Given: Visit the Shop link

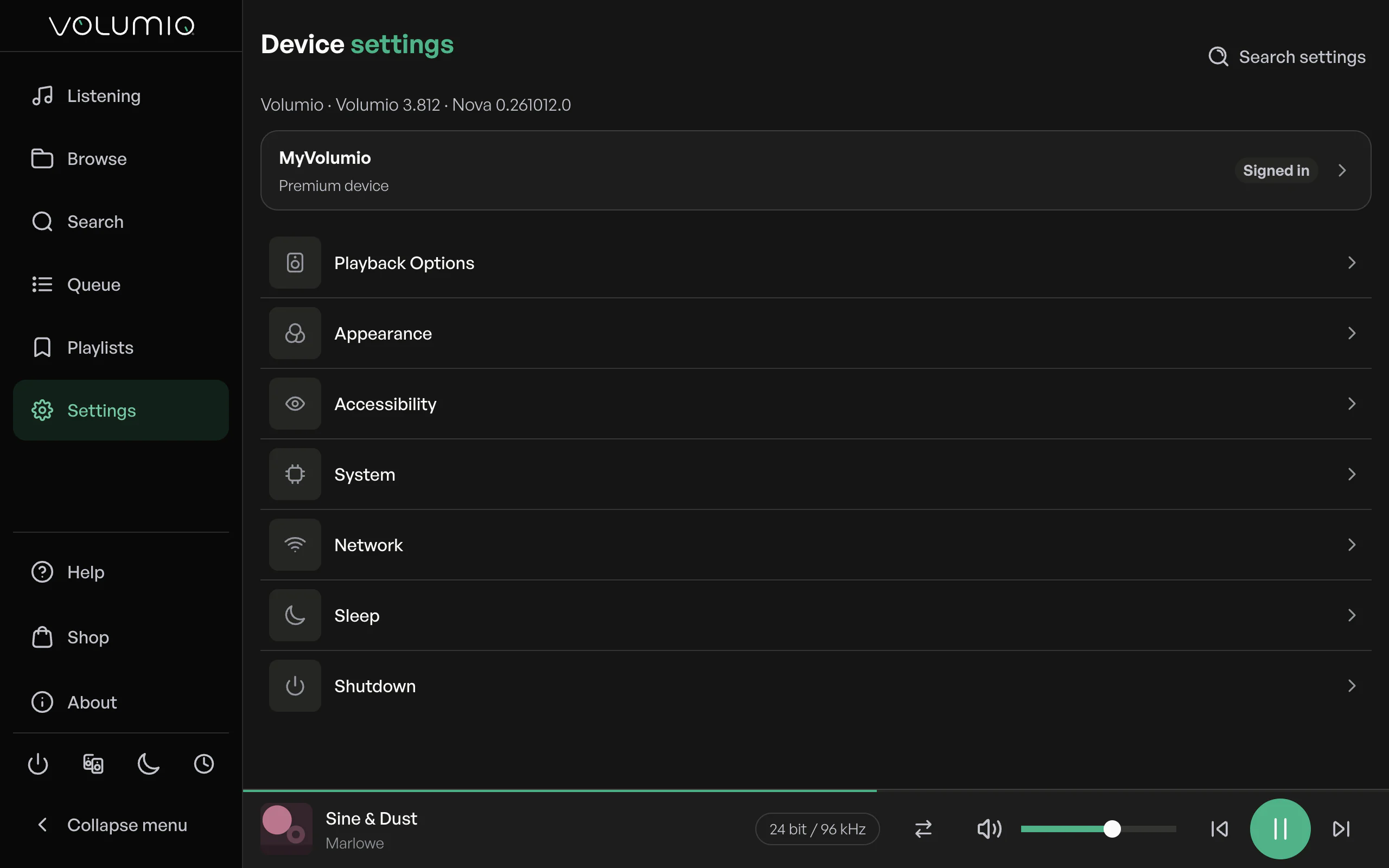Looking at the screenshot, I should (120, 637).
